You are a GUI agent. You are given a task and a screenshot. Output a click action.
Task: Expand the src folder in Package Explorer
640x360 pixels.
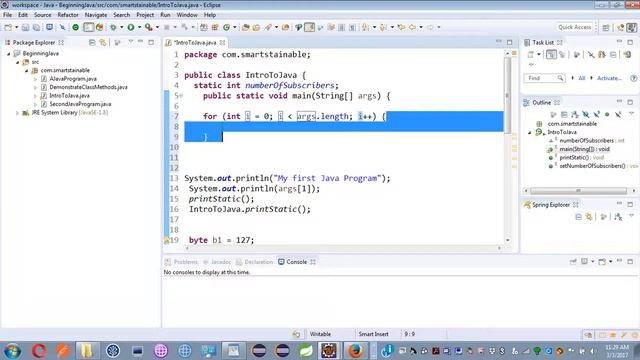[18, 62]
